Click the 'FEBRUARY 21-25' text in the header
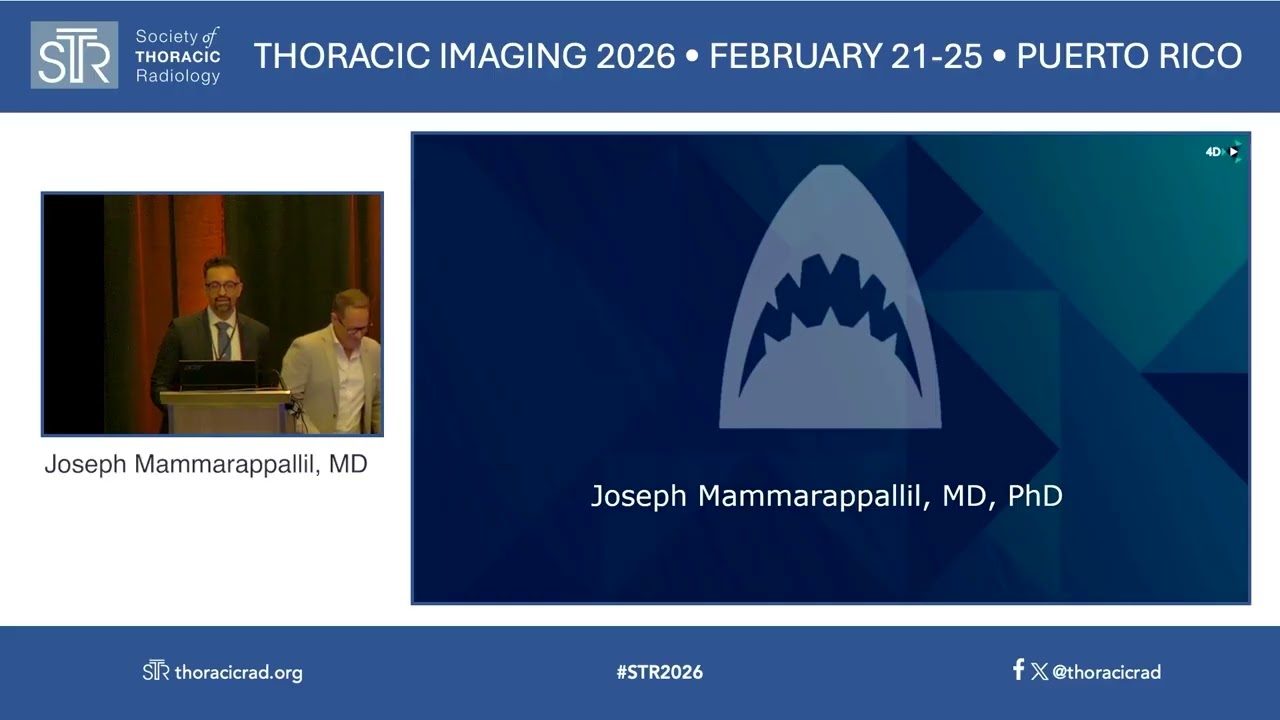This screenshot has height=720, width=1280. (x=846, y=56)
